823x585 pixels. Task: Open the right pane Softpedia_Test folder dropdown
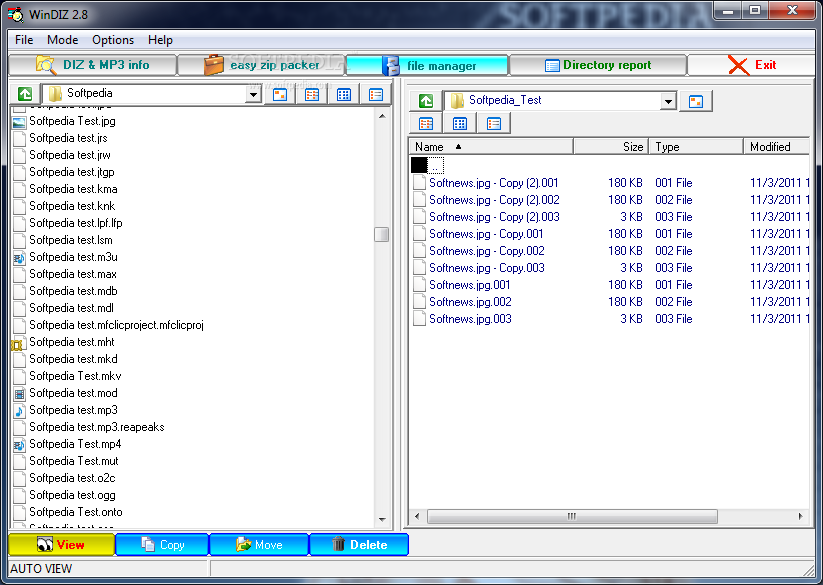click(668, 101)
